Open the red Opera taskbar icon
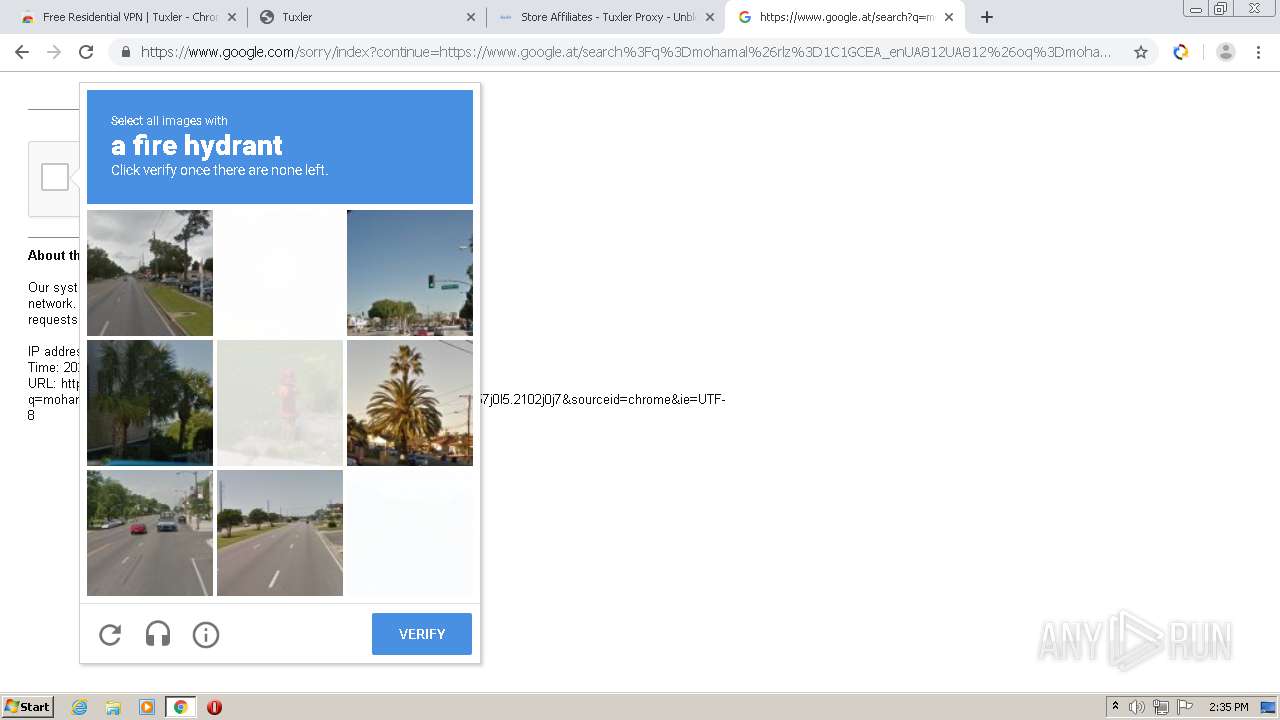The height and width of the screenshot is (720, 1280). tap(214, 707)
